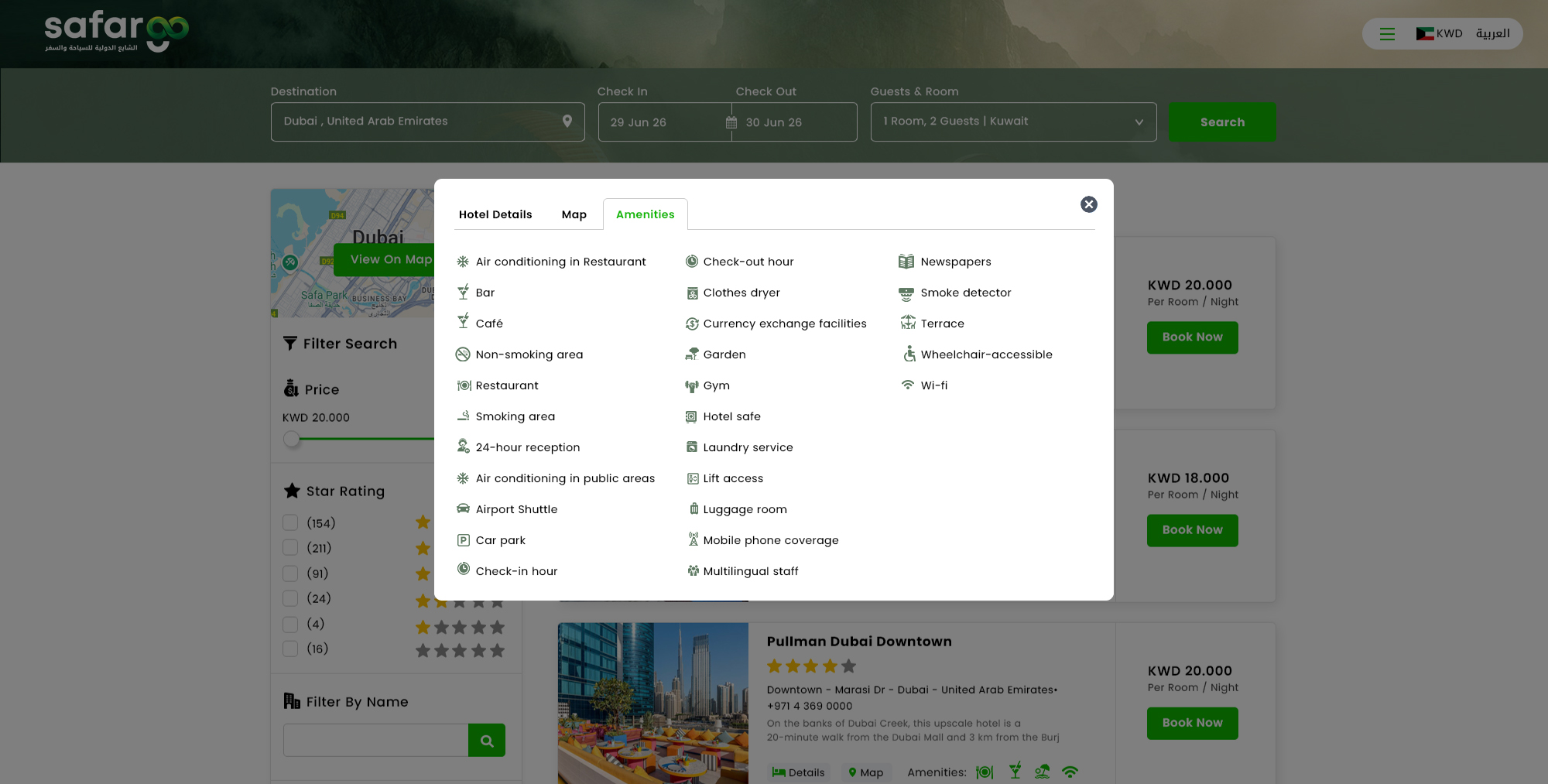Click the hamburger menu icon in header
Screen dimensions: 1548x784
(x=1387, y=34)
